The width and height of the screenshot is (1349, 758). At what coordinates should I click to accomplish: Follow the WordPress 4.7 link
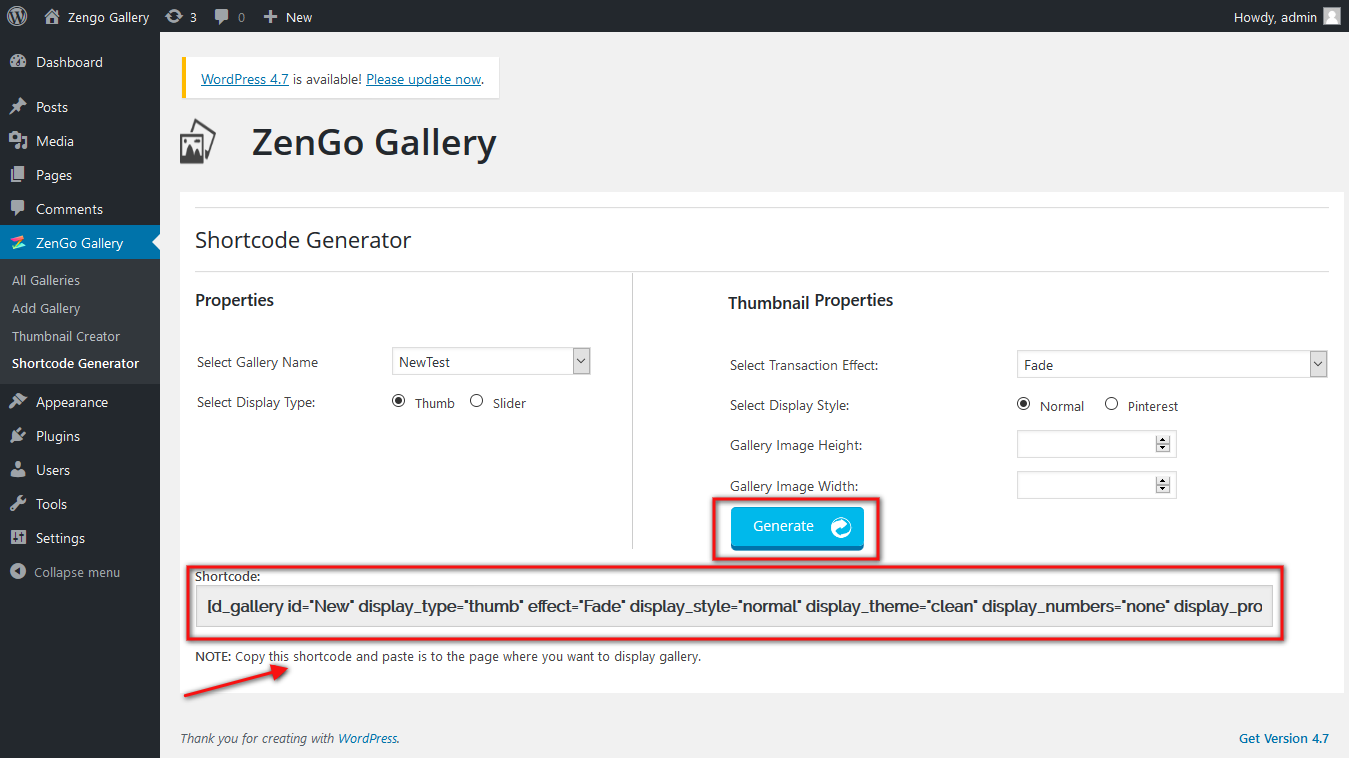point(245,79)
